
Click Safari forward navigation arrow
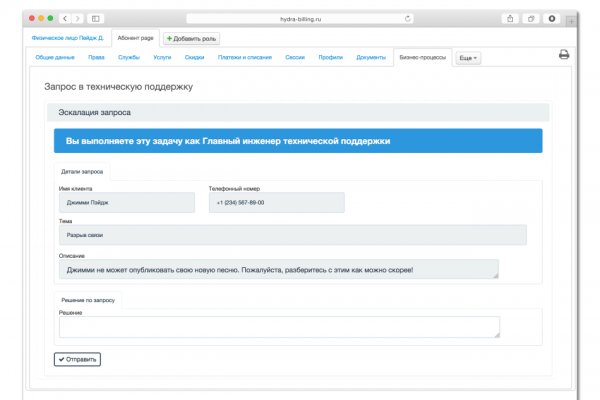coord(77,18)
